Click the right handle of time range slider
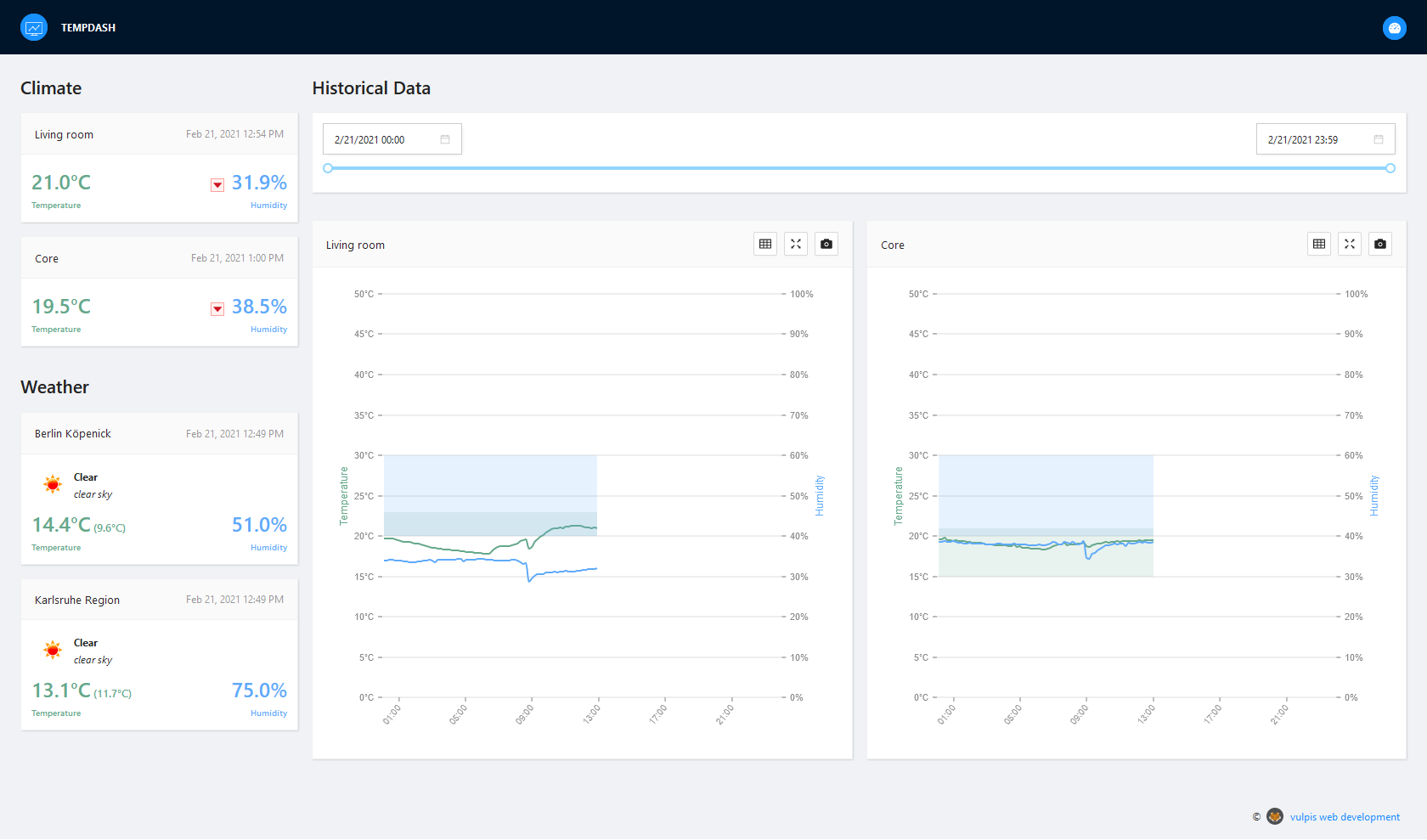This screenshot has width=1427, height=840. point(1390,168)
